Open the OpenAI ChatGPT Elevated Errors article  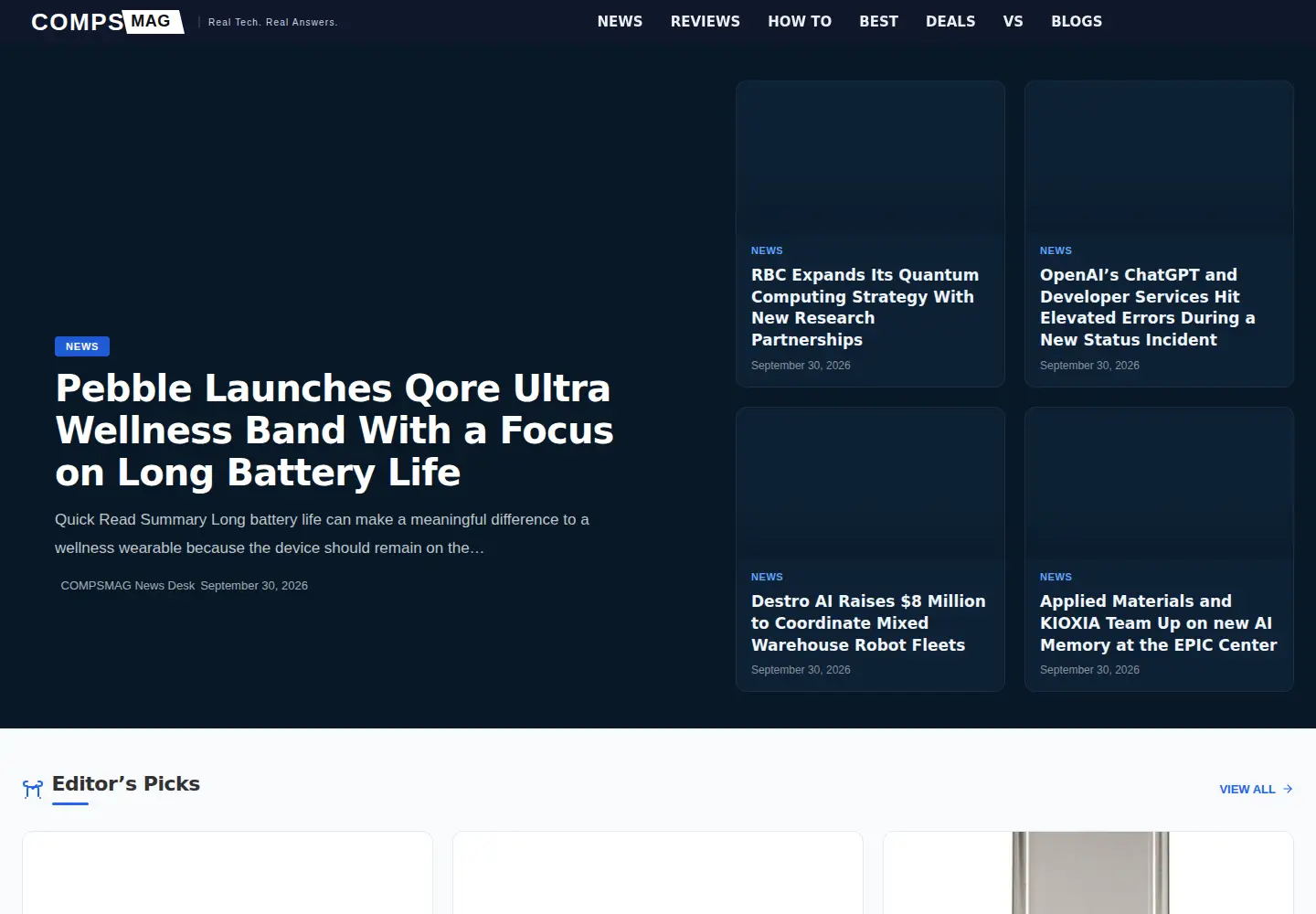tap(1147, 307)
